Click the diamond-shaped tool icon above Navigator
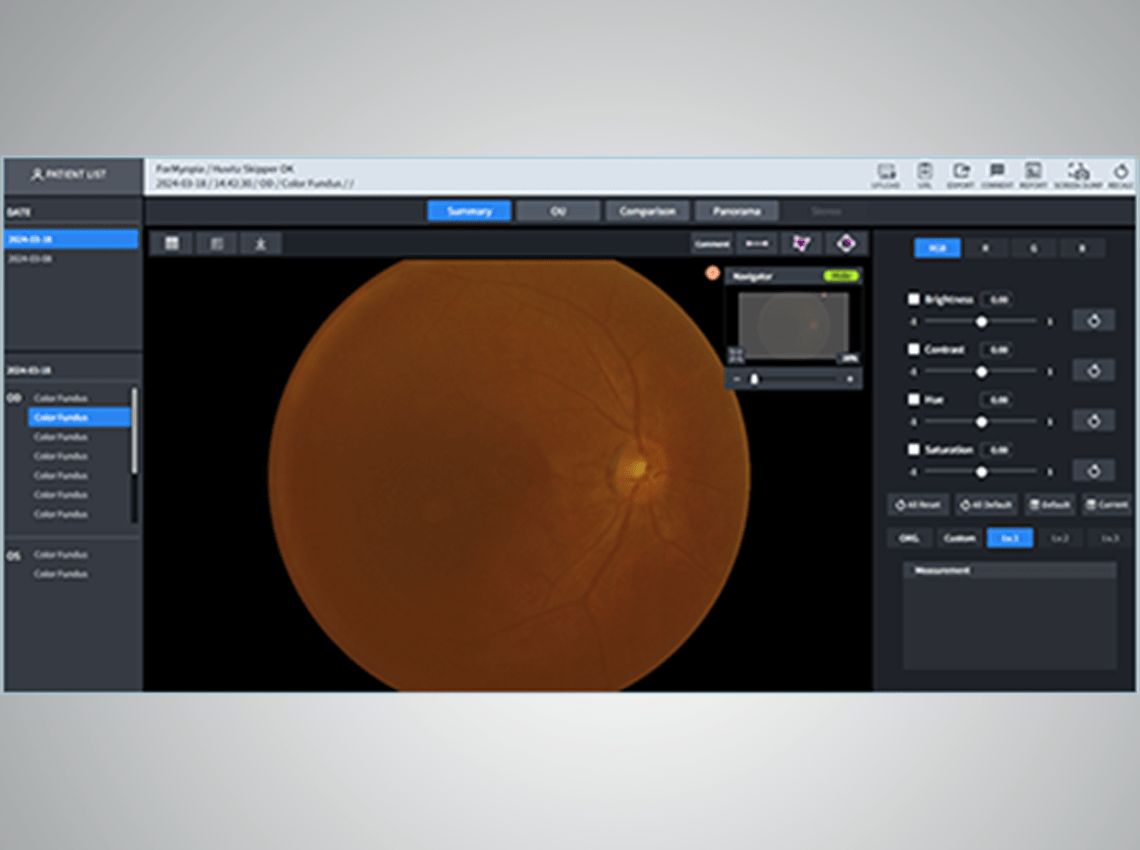 coord(846,244)
